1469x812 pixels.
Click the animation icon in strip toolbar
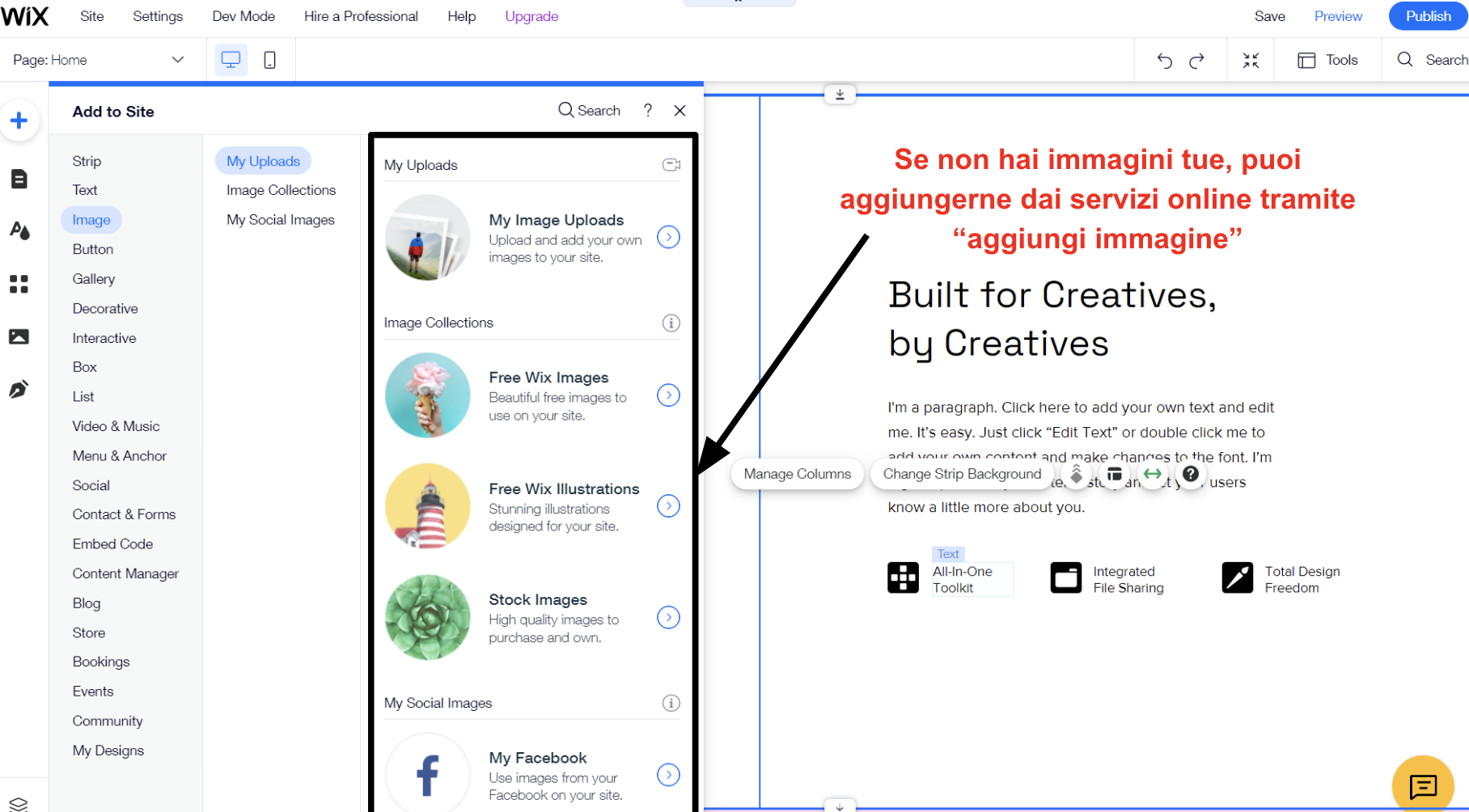pyautogui.click(x=1077, y=474)
